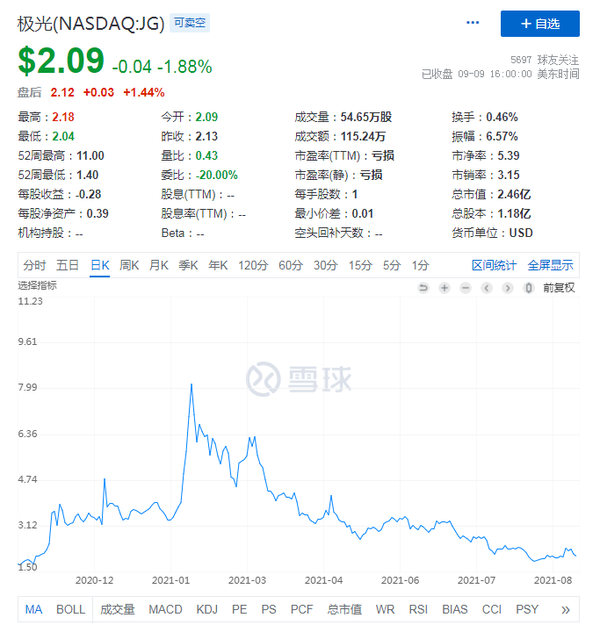Toggle candlestick chart style icon
The height and width of the screenshot is (632, 600).
click(529, 288)
